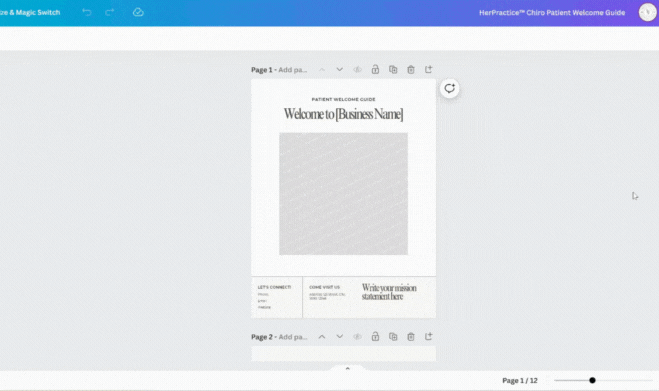Edit the Page 1 title field
This screenshot has width=659, height=391.
point(293,70)
